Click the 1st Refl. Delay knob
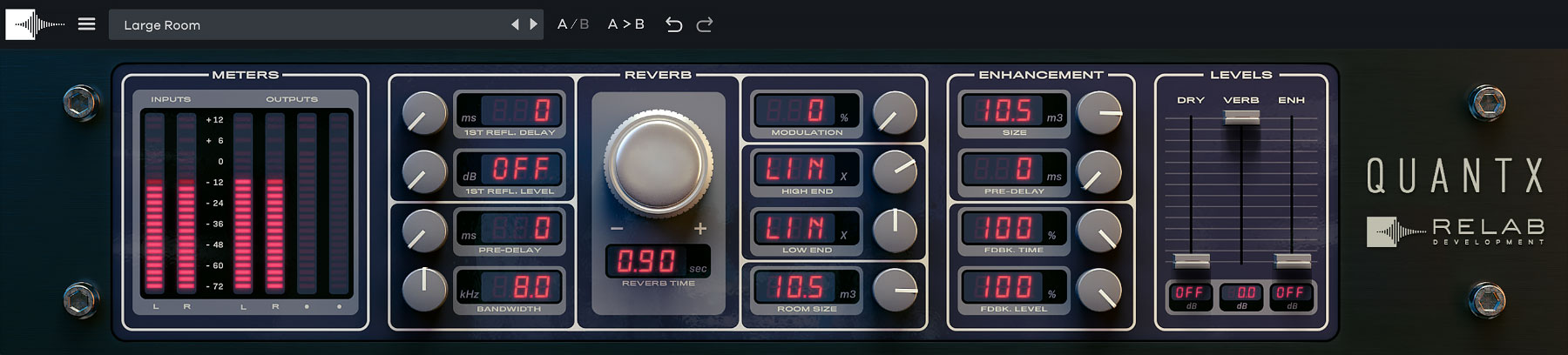 pyautogui.click(x=424, y=113)
